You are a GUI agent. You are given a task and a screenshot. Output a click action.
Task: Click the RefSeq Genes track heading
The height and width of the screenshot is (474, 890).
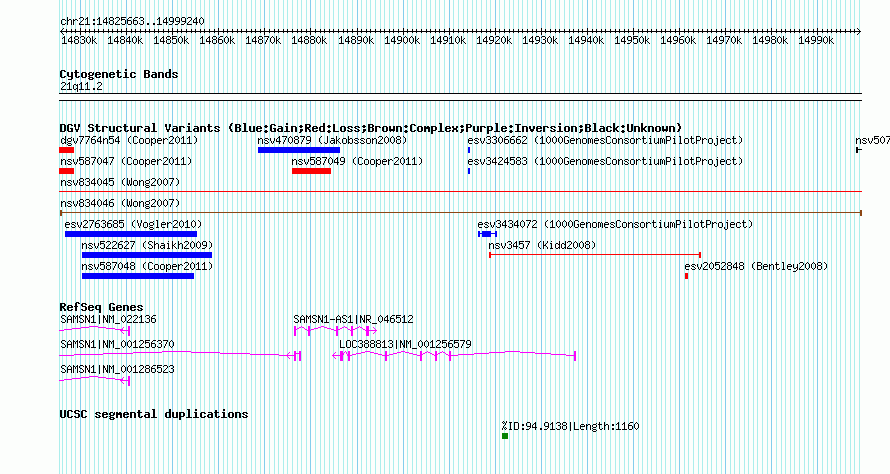[102, 307]
